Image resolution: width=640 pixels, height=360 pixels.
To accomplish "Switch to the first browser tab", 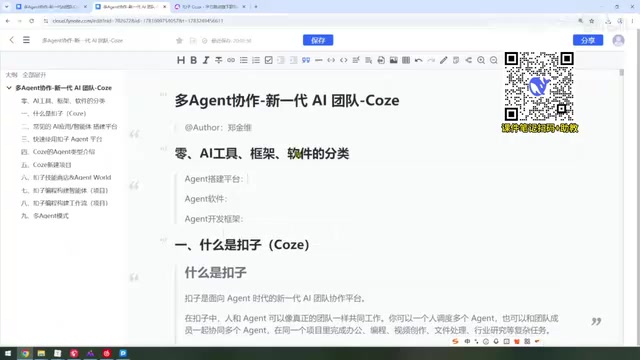I will point(51,7).
